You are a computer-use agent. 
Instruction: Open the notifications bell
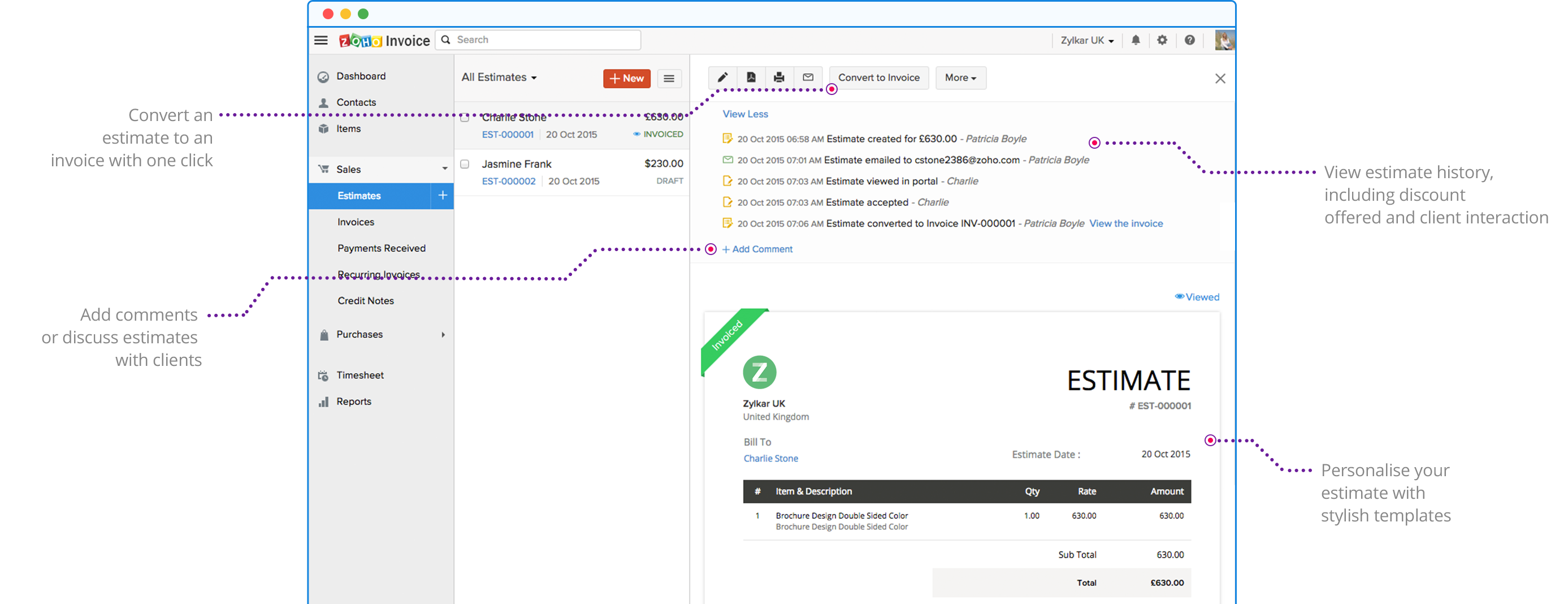(1135, 40)
